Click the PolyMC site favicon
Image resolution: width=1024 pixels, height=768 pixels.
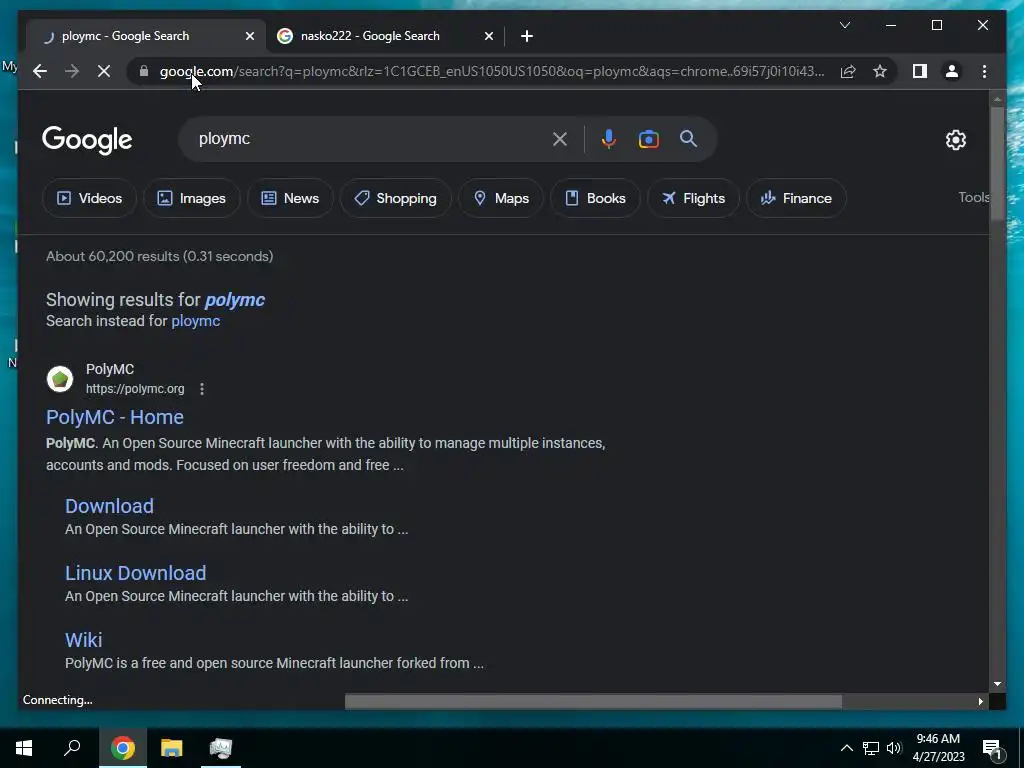pos(59,379)
